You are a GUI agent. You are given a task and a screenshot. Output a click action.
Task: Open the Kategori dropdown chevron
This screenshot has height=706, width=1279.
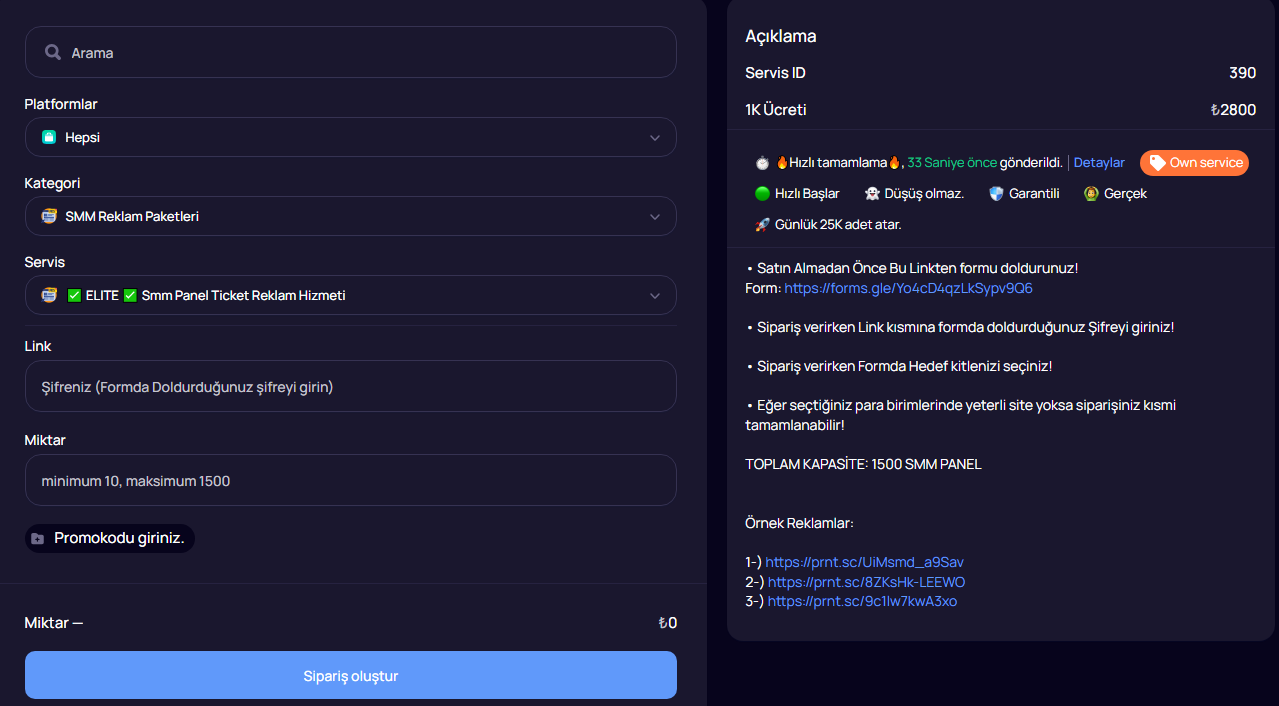655,216
